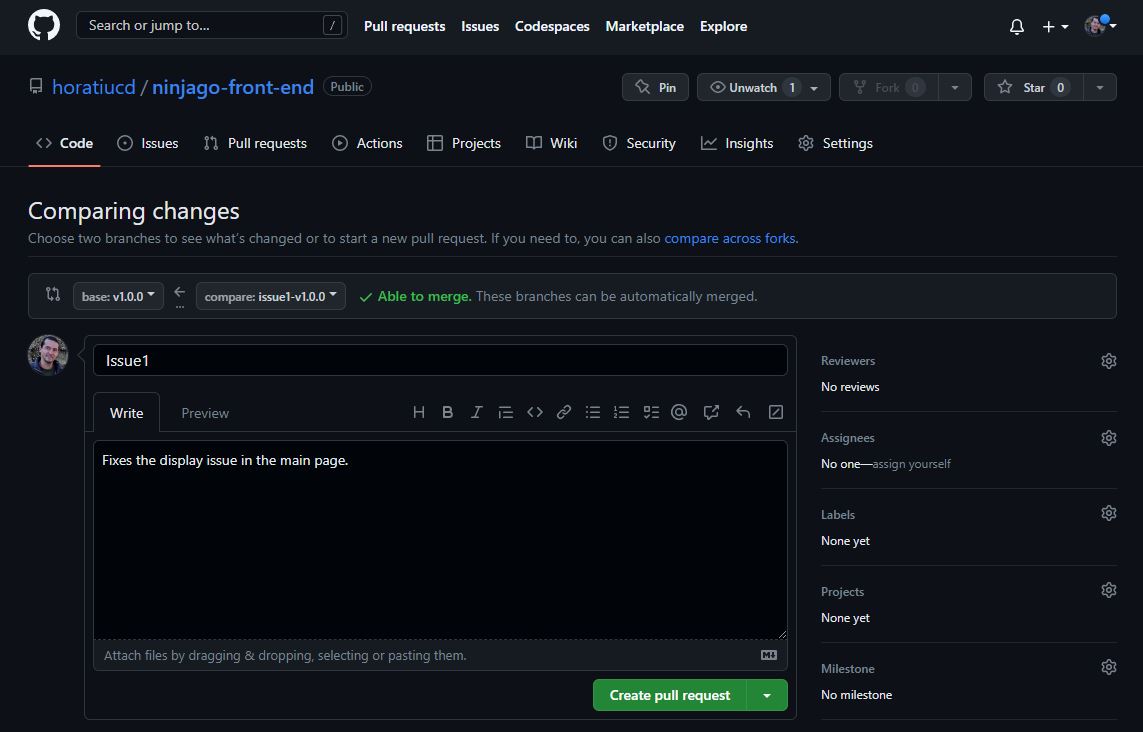Insert a saved reply
1143x732 pixels.
[x=743, y=413]
